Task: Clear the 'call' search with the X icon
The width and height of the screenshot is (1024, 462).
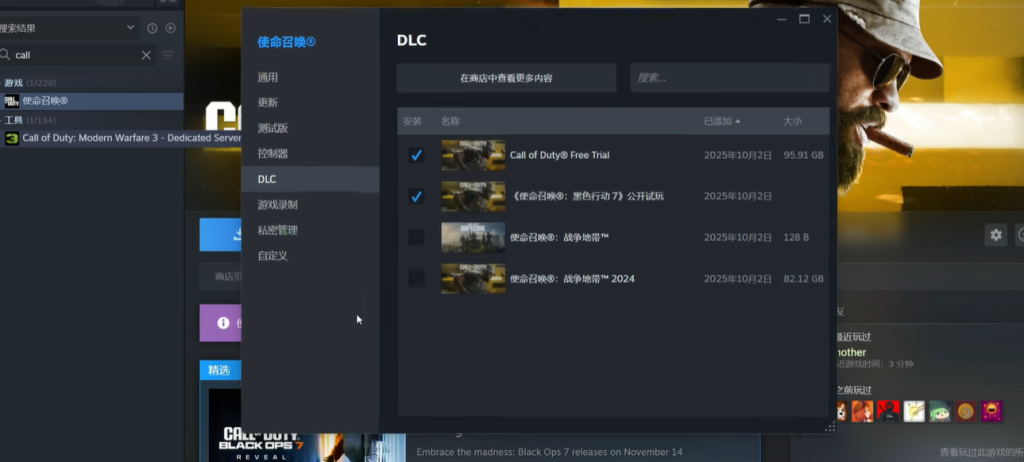Action: (x=146, y=55)
